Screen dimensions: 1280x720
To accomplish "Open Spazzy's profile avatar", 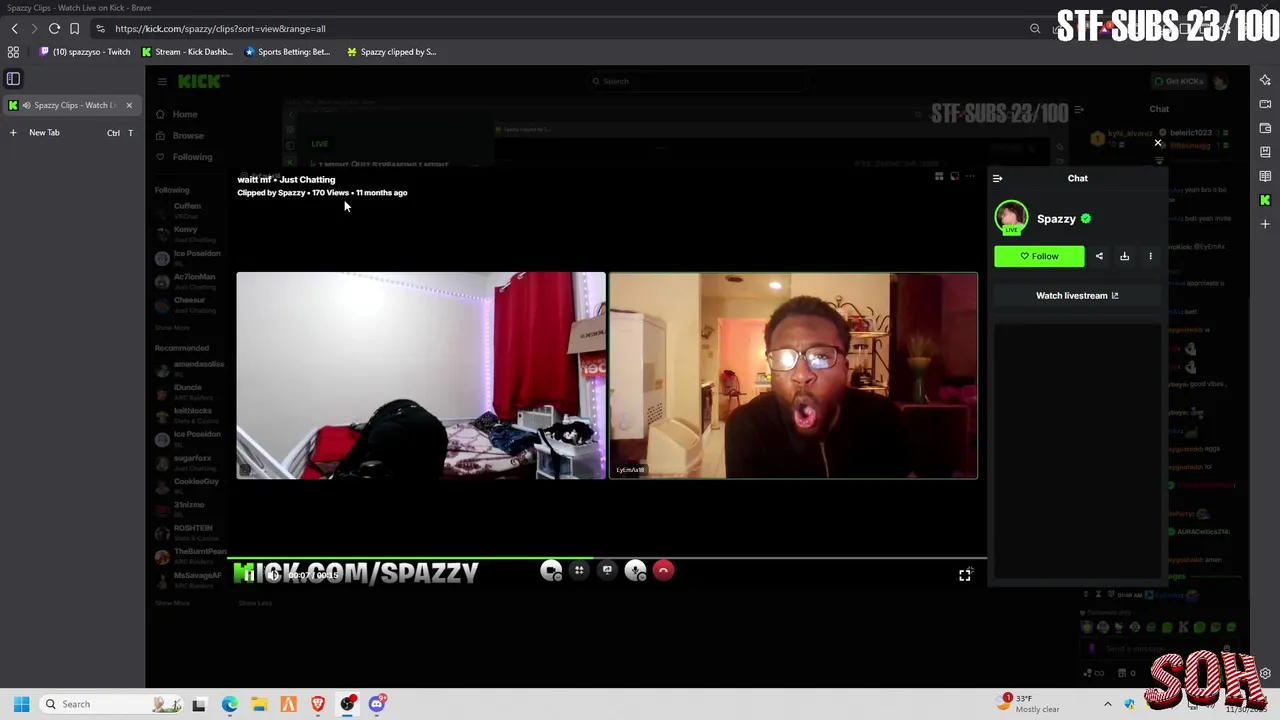I will coord(1011,217).
